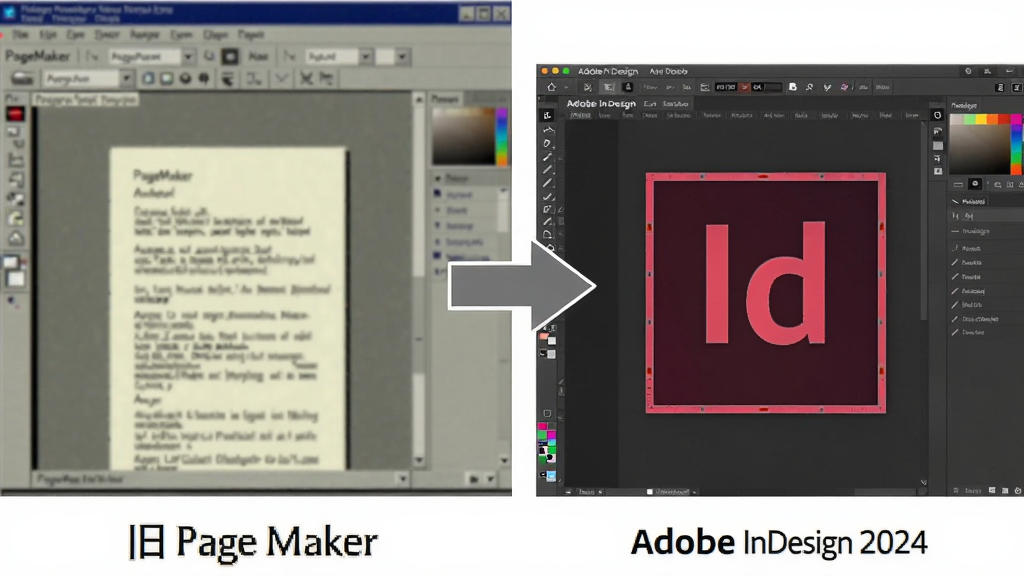Click the gray square icon in InDesign's right dock strip
Screen dimensions: 1024x576
(x=938, y=146)
